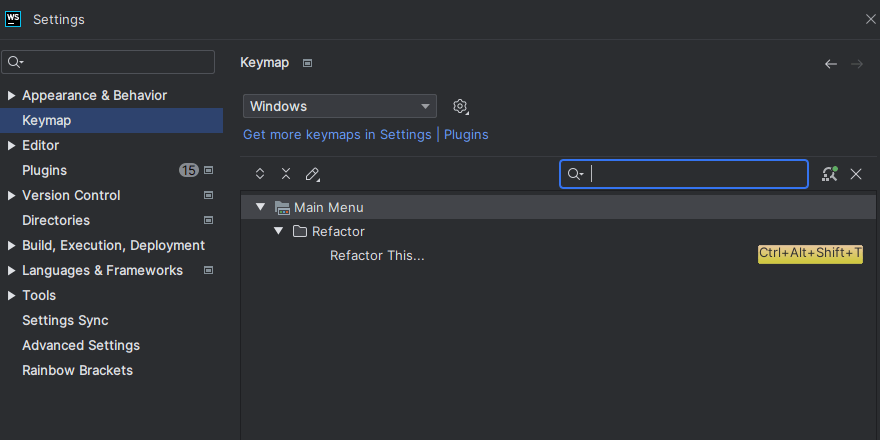Expand the Tools settings section
The width and height of the screenshot is (880, 440).
[11, 296]
